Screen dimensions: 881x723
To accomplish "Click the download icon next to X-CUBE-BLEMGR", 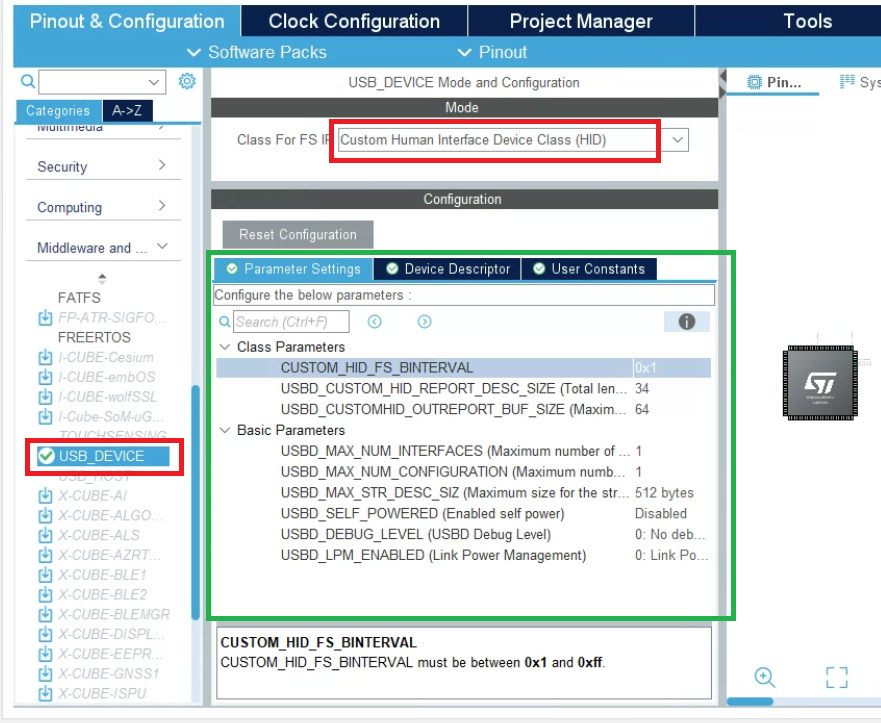I will (45, 614).
